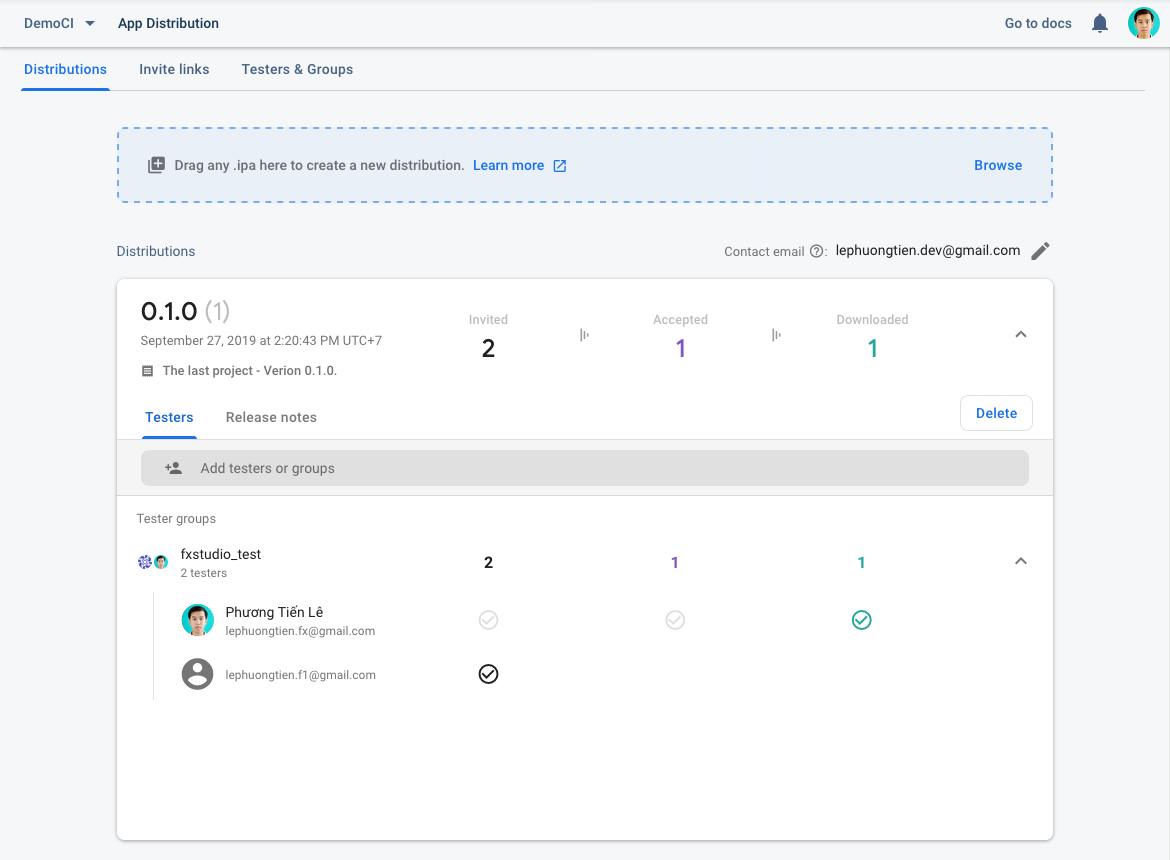This screenshot has height=860, width=1170.
Task: Collapse the fxstudio_test tester group
Action: pos(1021,561)
